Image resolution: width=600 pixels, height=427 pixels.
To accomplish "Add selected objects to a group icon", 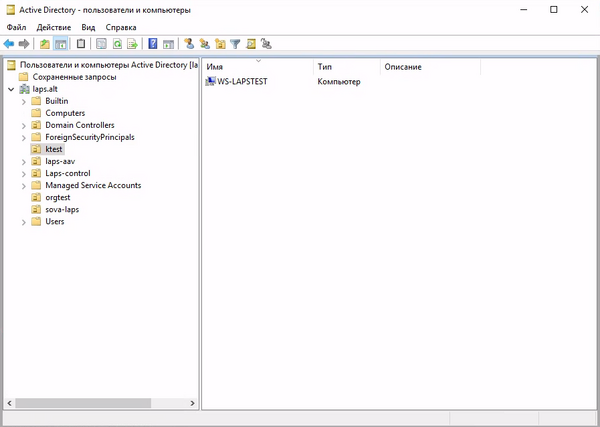I will pyautogui.click(x=266, y=44).
